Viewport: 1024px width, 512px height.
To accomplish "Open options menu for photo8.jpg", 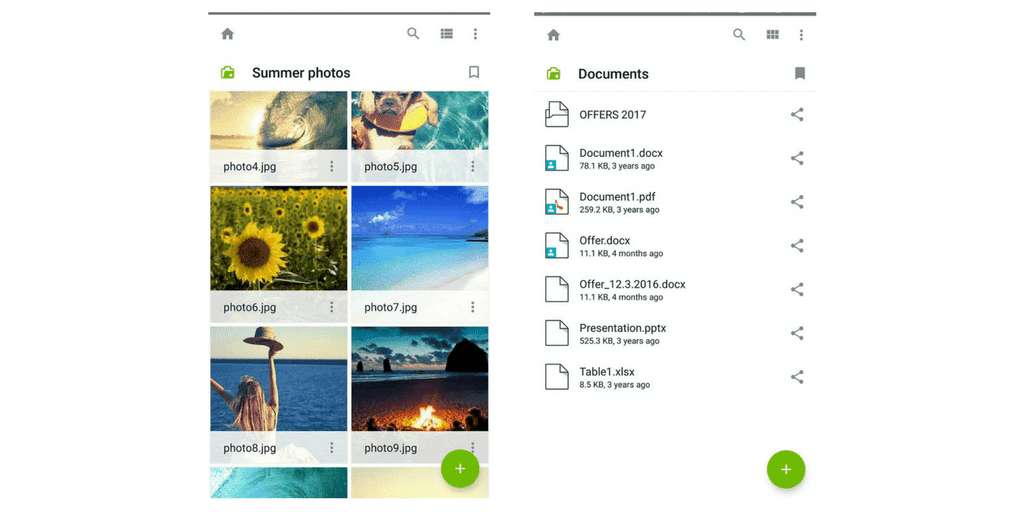I will pyautogui.click(x=332, y=448).
